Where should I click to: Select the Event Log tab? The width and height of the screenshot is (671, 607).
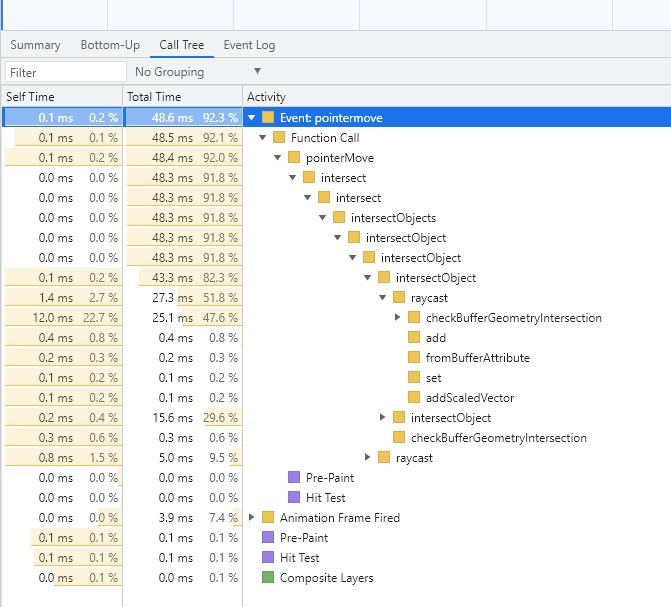(x=249, y=45)
